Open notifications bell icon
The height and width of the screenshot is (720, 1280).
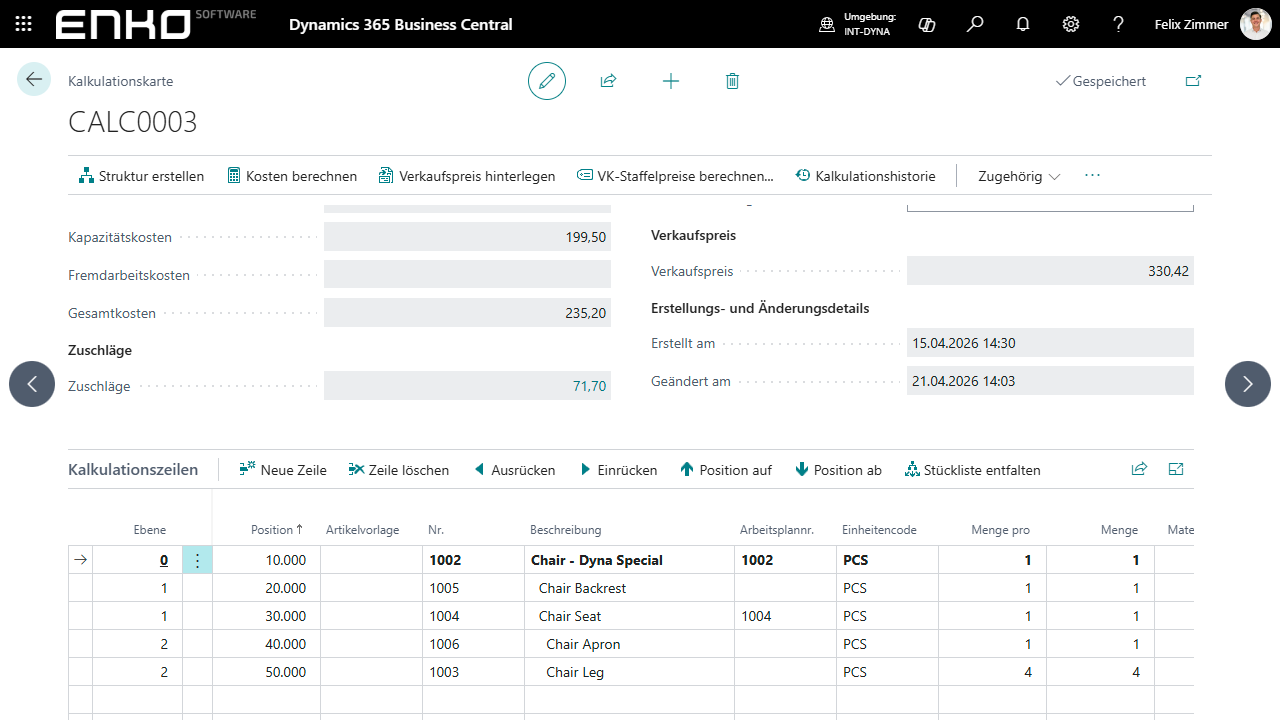(1023, 24)
